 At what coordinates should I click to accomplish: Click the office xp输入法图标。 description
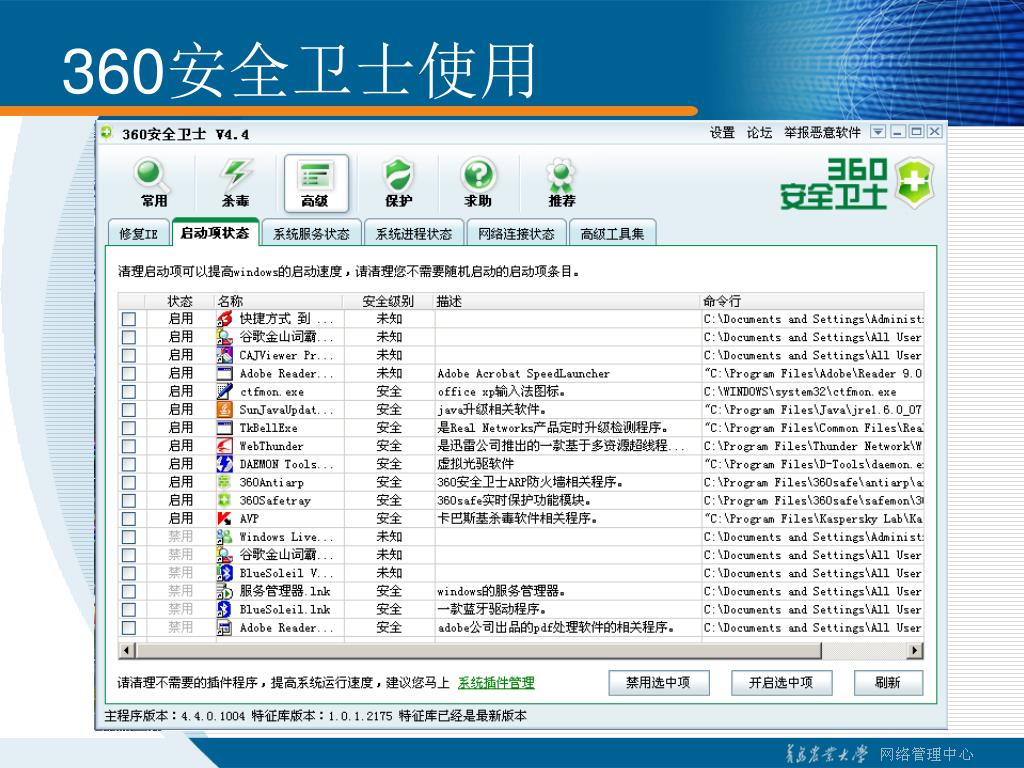(x=502, y=391)
